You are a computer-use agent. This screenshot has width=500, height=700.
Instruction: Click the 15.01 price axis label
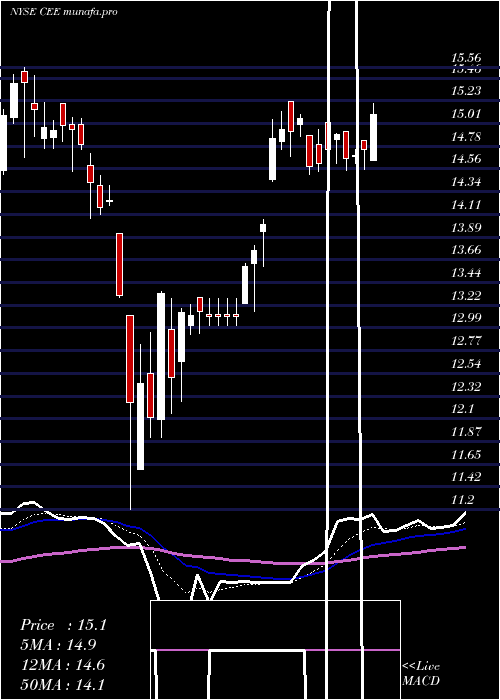point(466,114)
